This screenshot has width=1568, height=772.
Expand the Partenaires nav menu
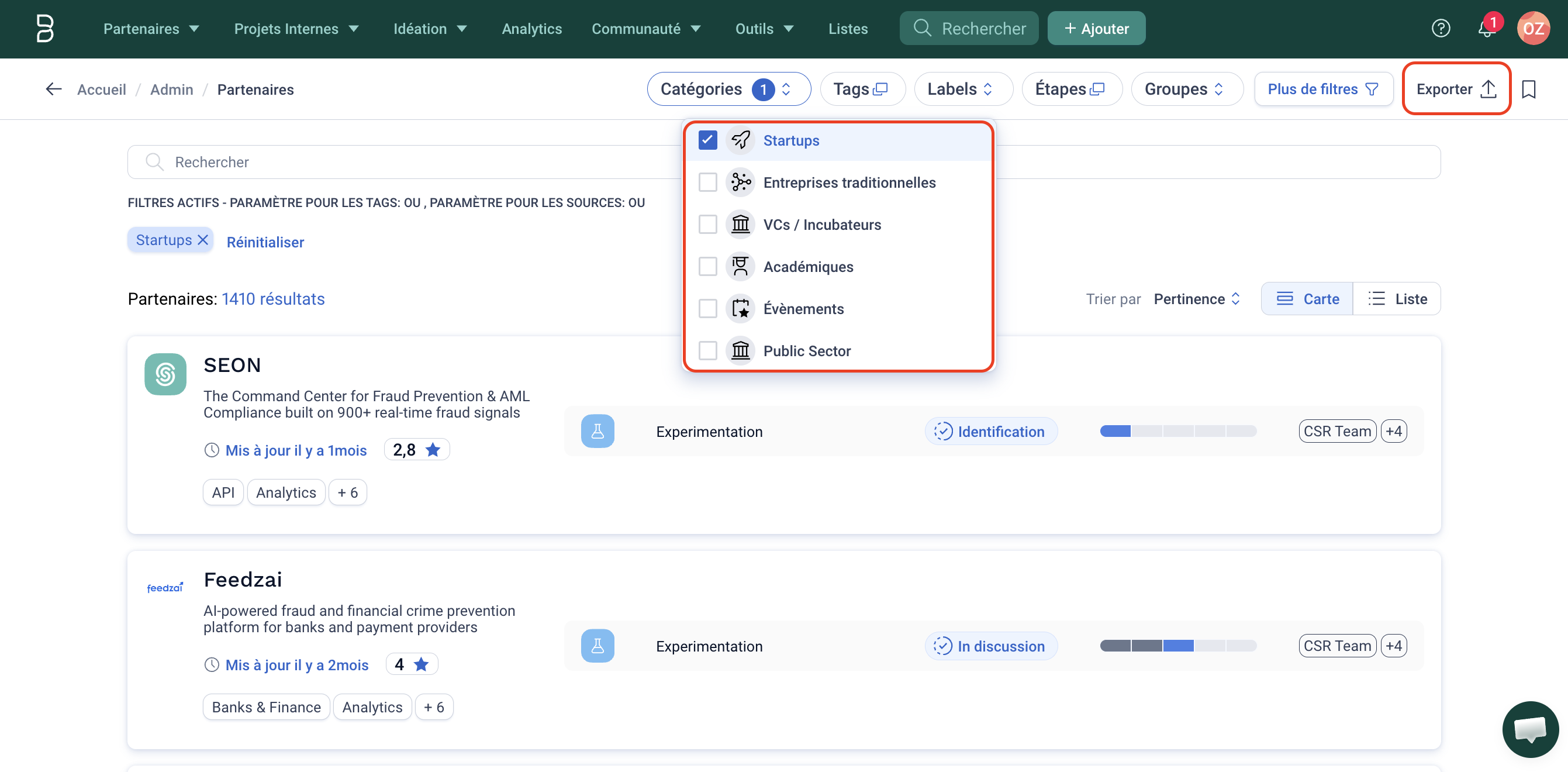(151, 29)
